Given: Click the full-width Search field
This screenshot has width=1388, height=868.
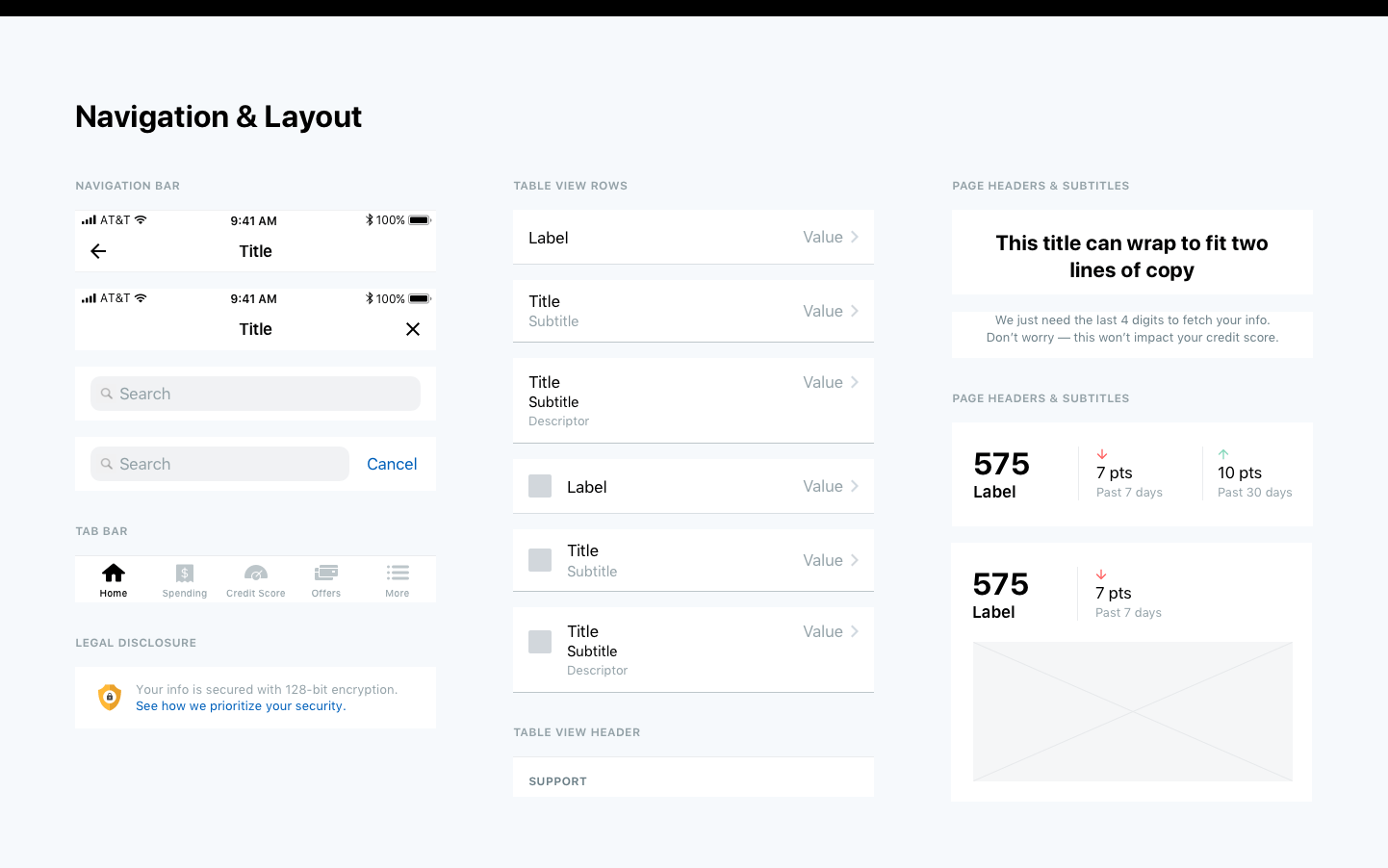Looking at the screenshot, I should [x=255, y=394].
